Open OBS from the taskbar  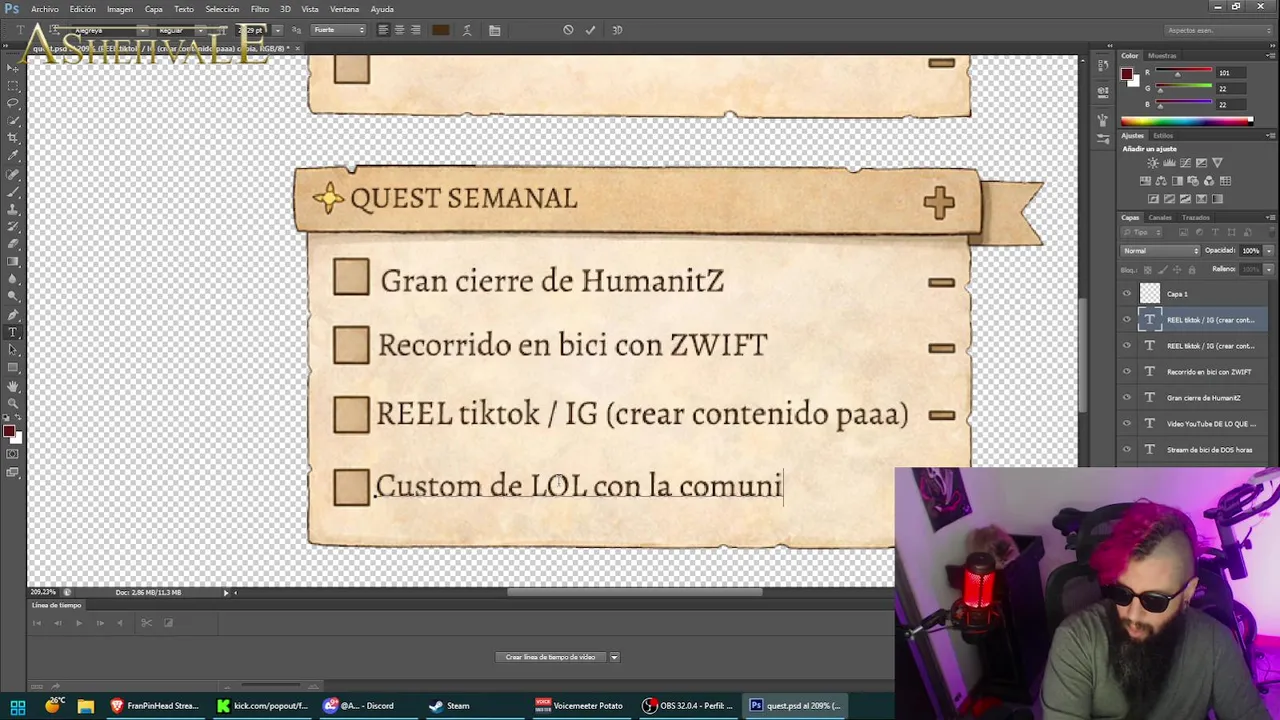(x=689, y=705)
